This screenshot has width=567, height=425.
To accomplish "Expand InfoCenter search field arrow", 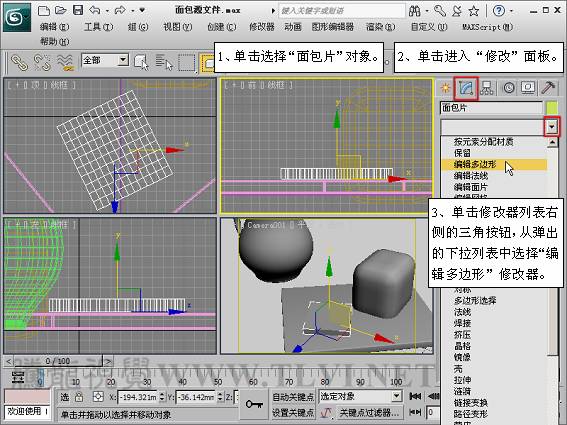I will [x=273, y=11].
